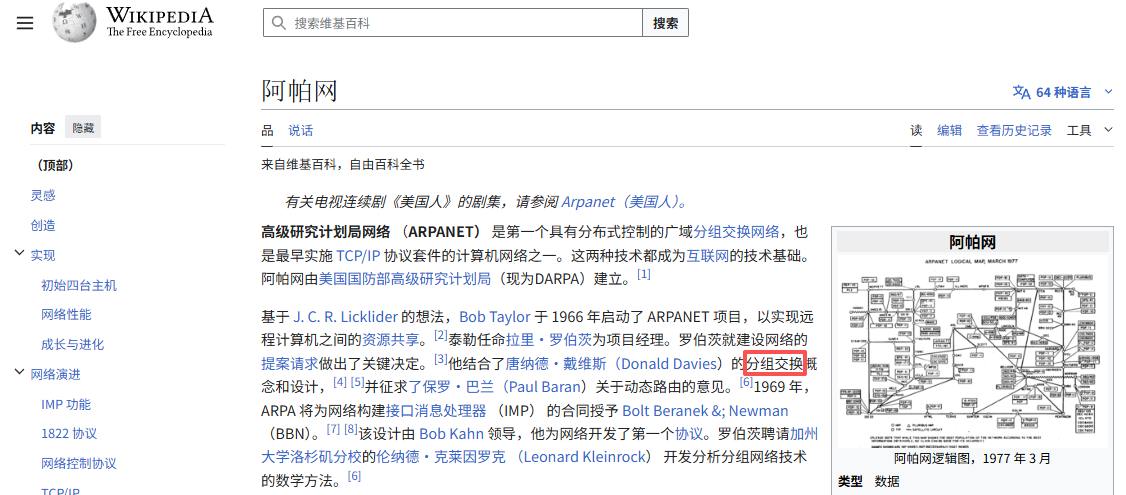Screen dimensions: 1126x495
Task: Open the Bob Kahn link
Action: 451,435
